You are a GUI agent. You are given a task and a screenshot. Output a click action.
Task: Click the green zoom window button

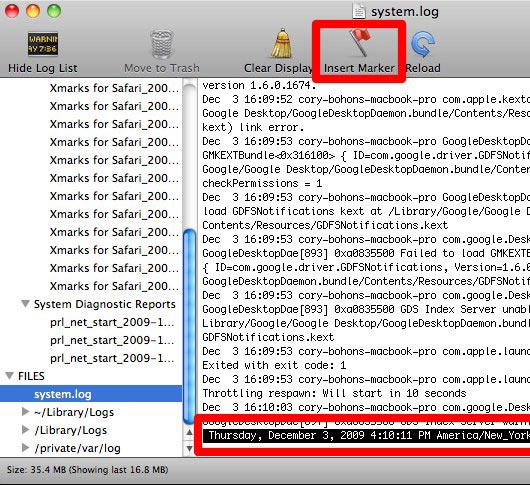click(x=54, y=11)
